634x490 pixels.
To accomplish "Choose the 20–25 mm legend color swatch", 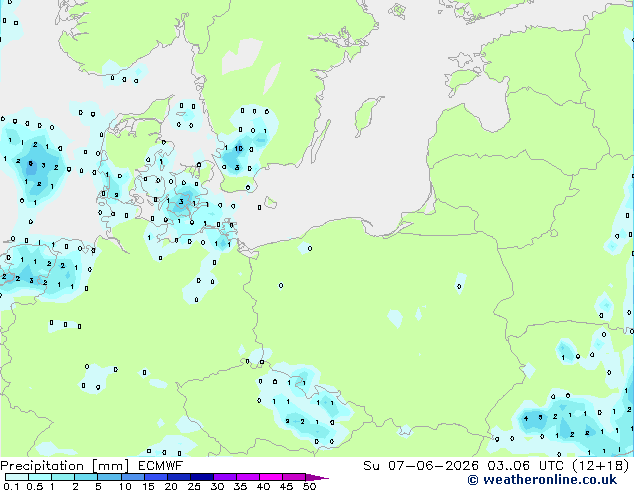I will click(178, 477).
